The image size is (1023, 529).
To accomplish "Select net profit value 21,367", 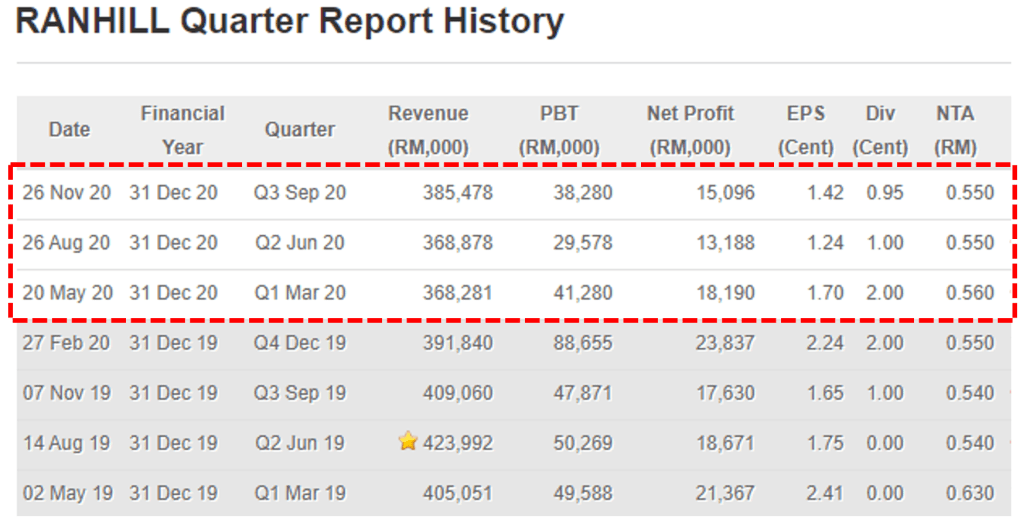I will (725, 493).
